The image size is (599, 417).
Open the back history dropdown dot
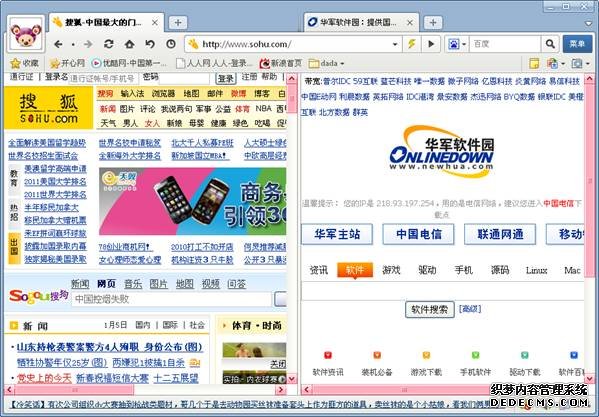[73, 44]
